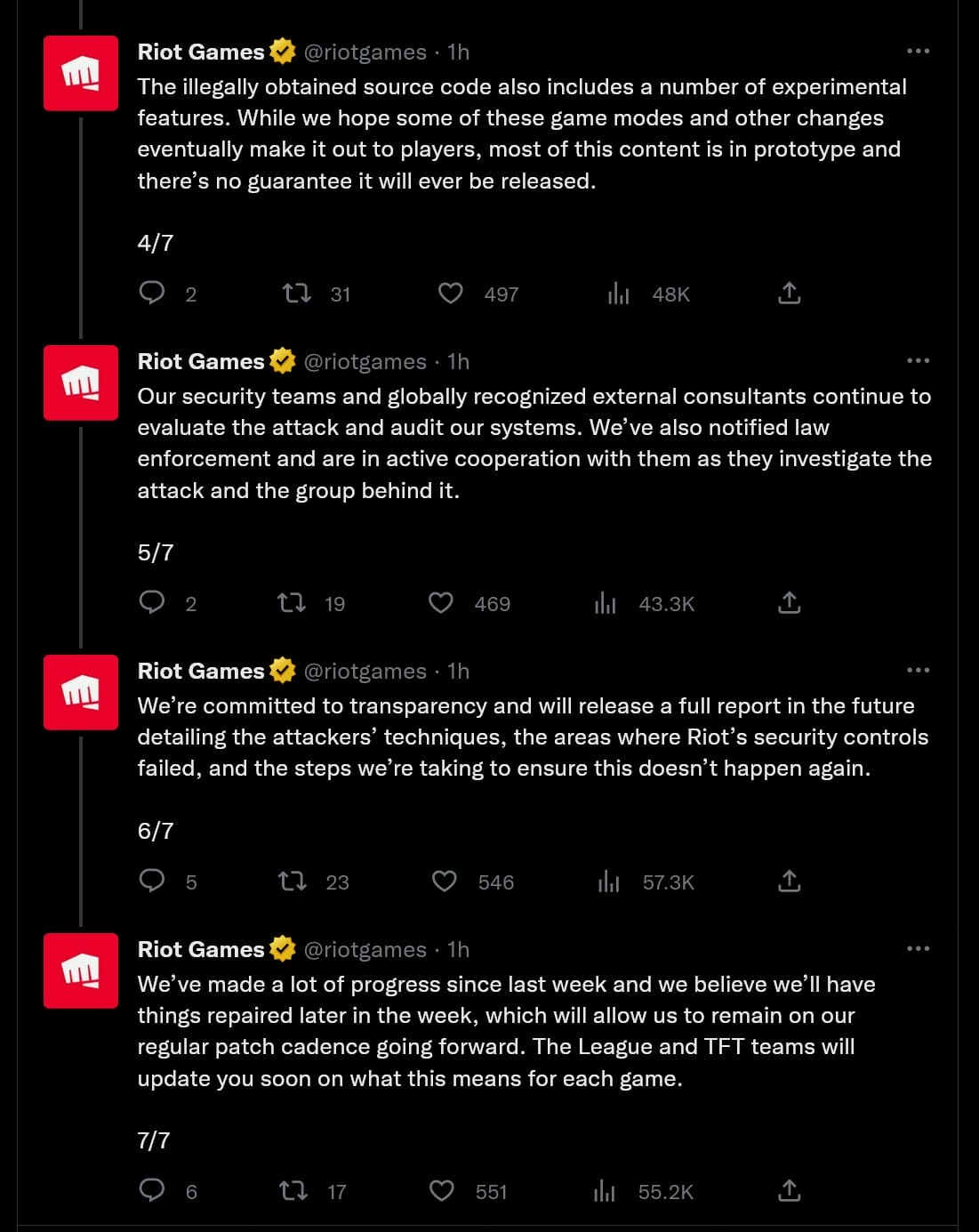The height and width of the screenshot is (1232, 979).
Task: Open more options on the 6/7 tweet
Action: (918, 671)
